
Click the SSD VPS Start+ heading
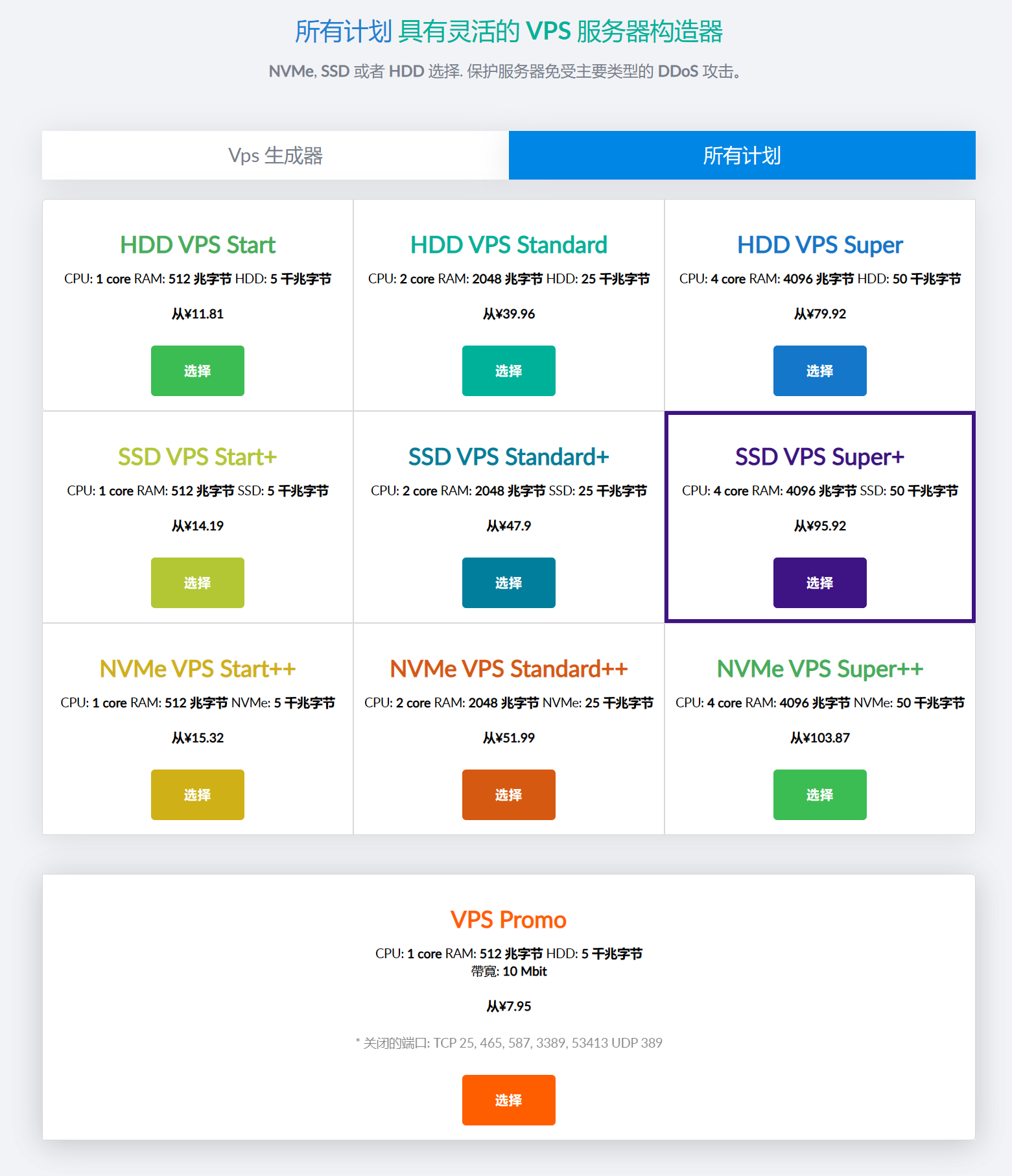[x=198, y=457]
